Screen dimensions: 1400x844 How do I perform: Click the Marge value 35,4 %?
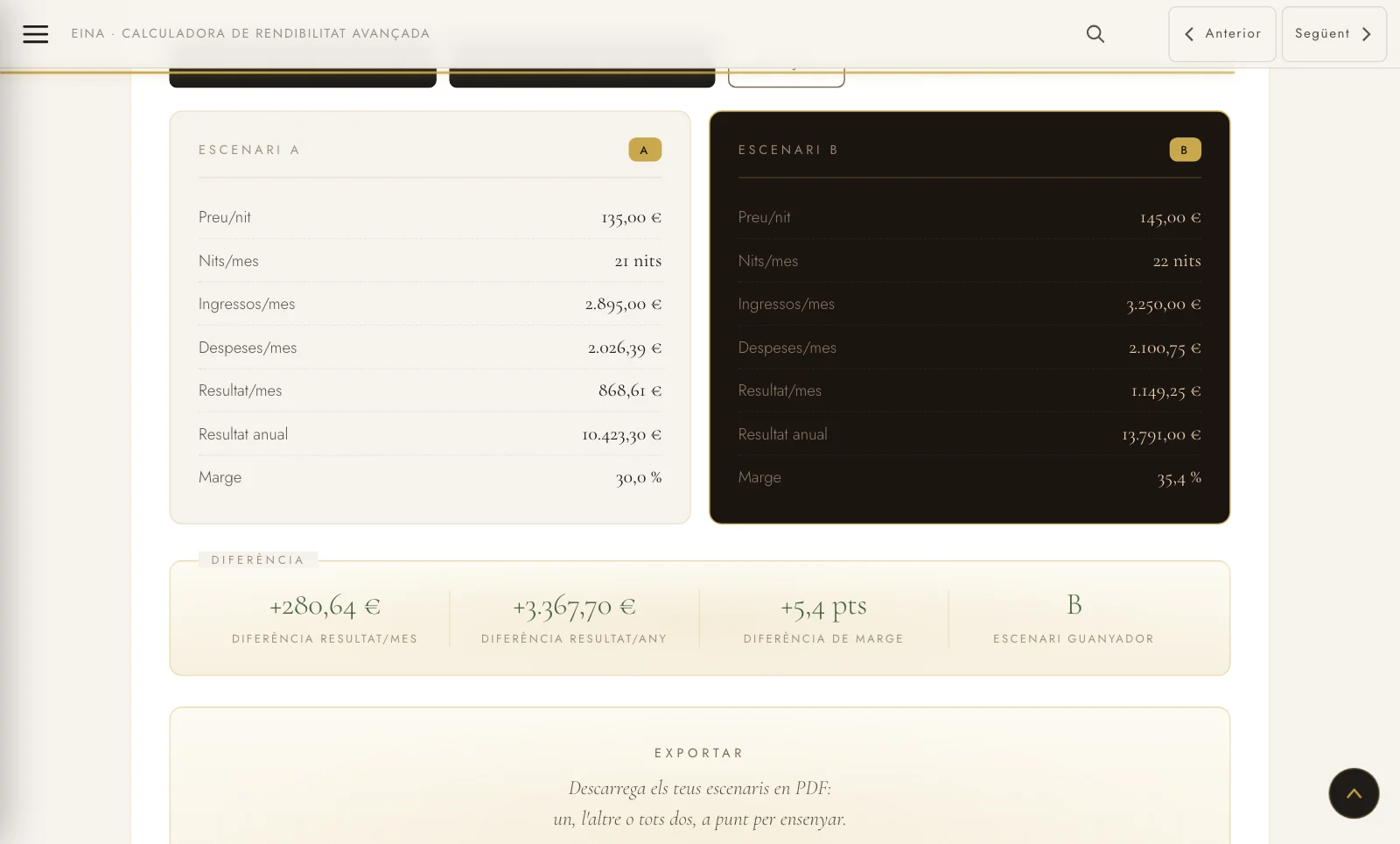pyautogui.click(x=1179, y=478)
